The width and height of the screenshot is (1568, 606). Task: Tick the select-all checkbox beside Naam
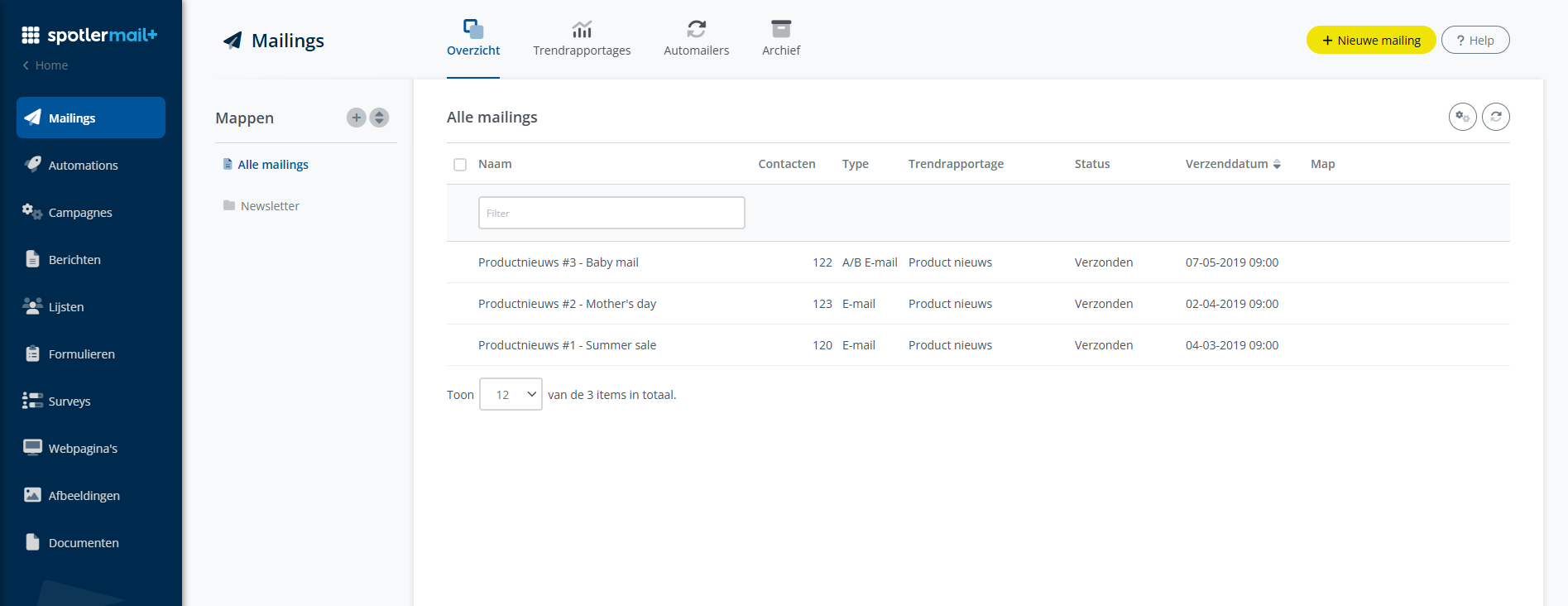(x=460, y=165)
